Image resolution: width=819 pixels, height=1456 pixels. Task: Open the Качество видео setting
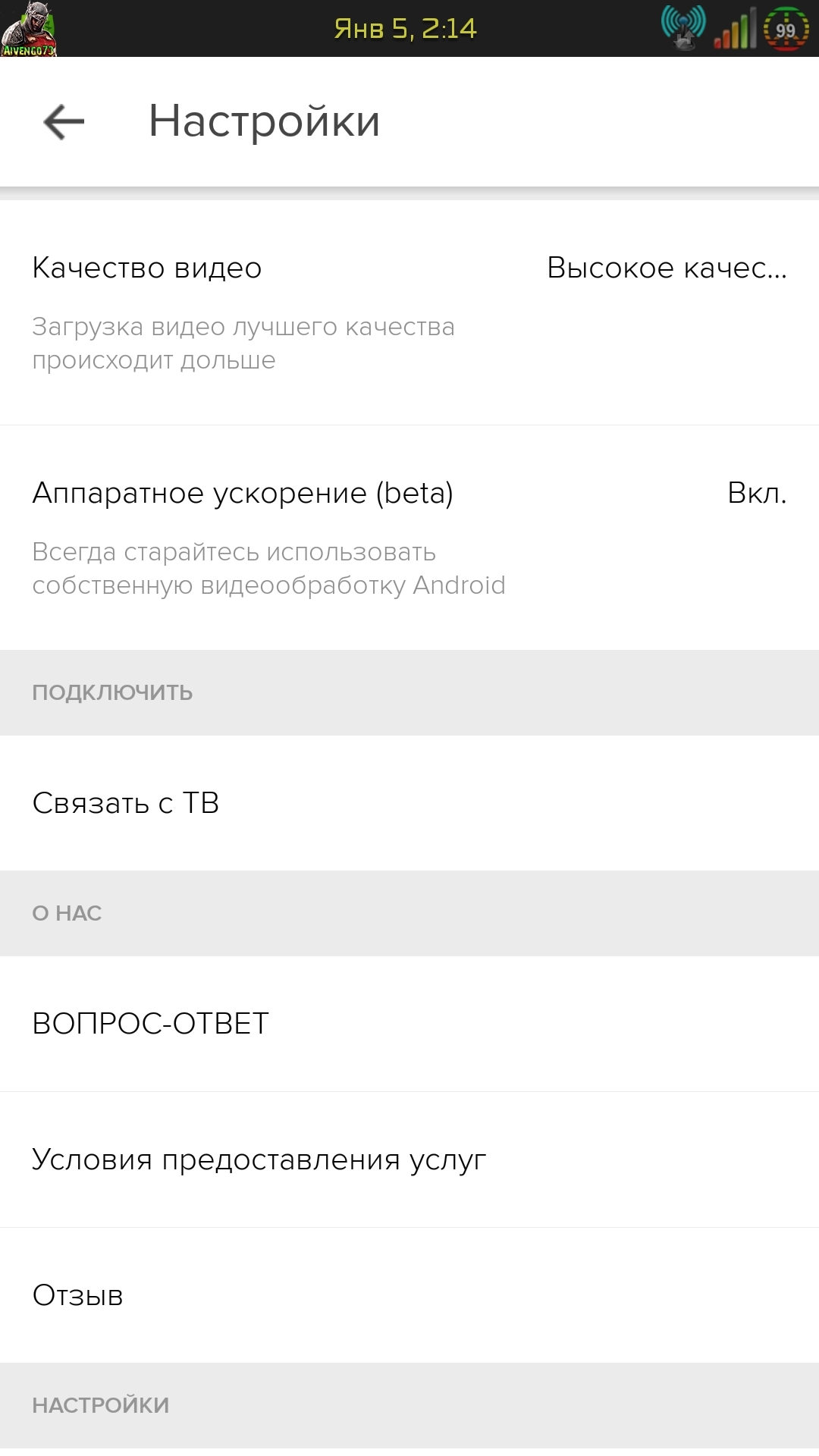(x=147, y=268)
